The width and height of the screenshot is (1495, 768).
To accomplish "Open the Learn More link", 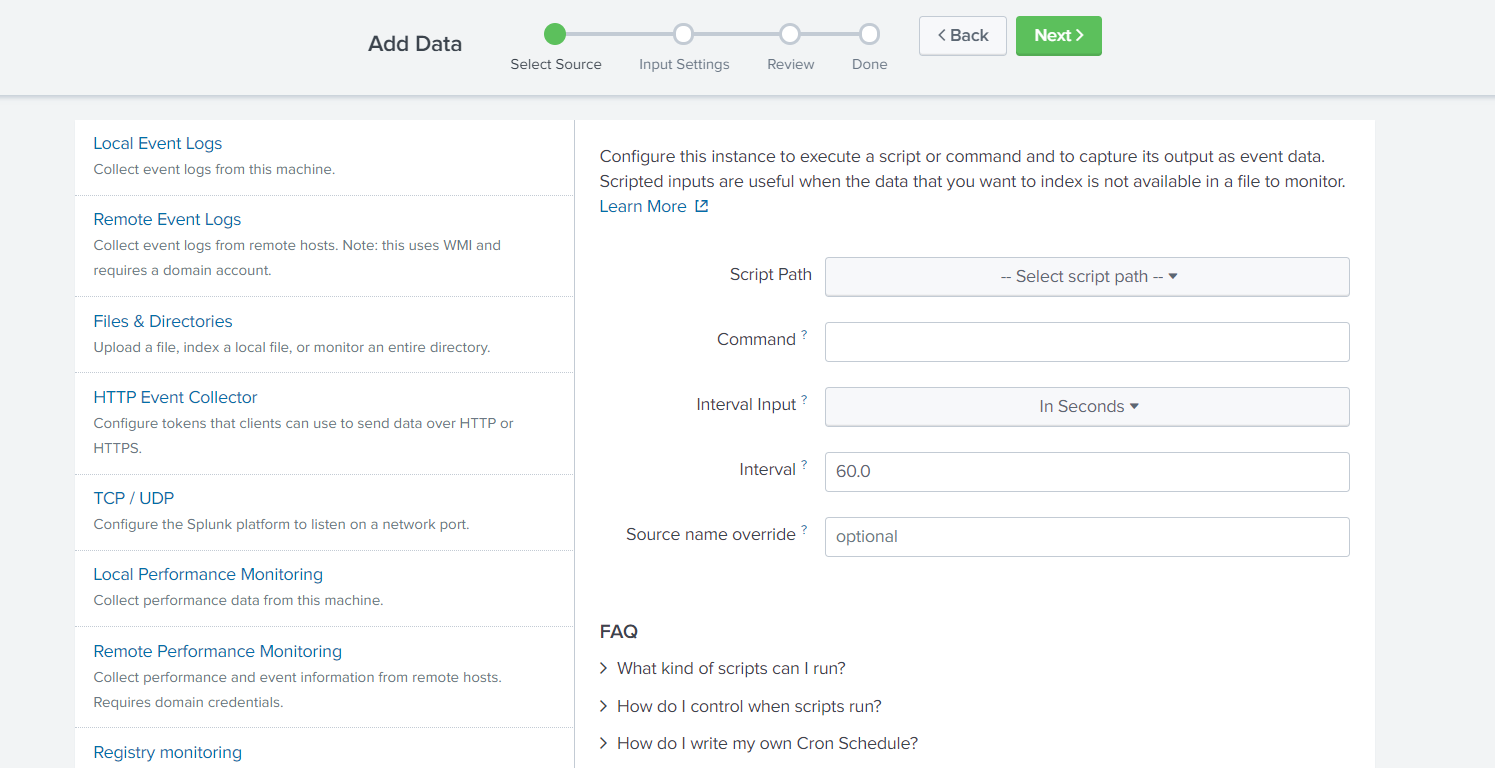I will [x=643, y=206].
